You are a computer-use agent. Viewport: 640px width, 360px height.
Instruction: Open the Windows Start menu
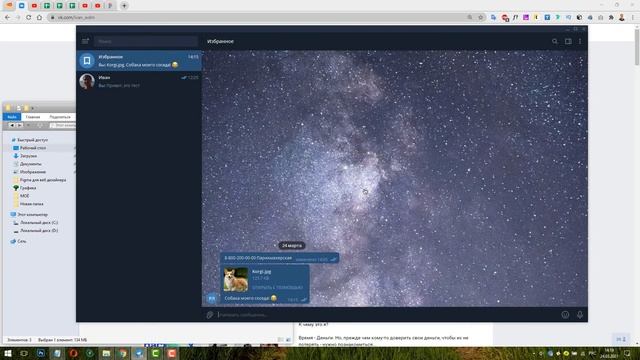(x=7, y=353)
